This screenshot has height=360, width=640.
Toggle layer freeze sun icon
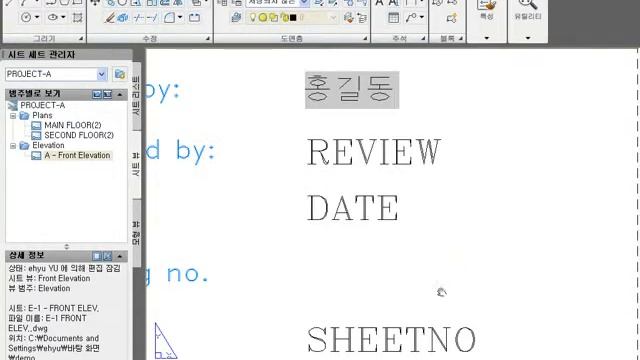click(263, 18)
